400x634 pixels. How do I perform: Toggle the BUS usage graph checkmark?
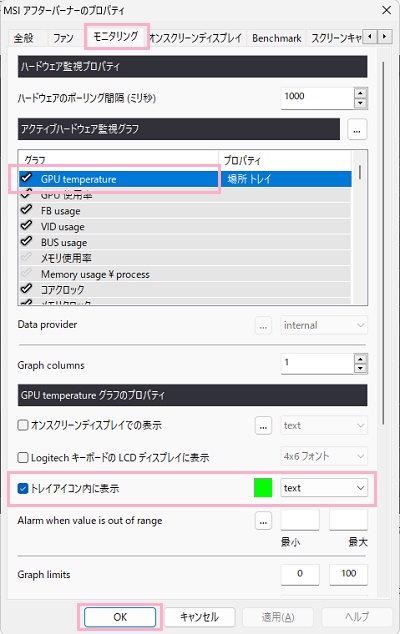(27, 241)
